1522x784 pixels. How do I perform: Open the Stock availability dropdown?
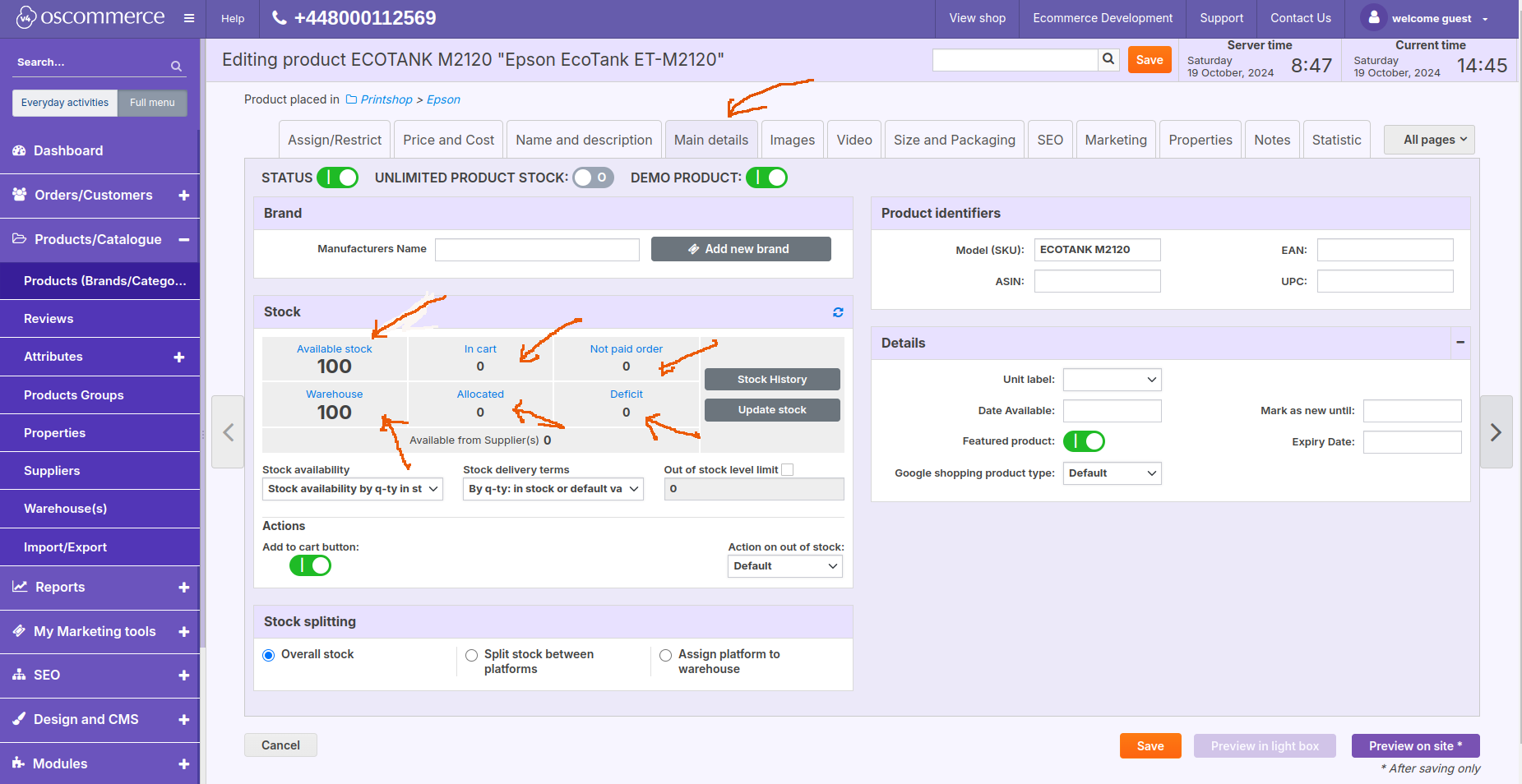(x=353, y=489)
